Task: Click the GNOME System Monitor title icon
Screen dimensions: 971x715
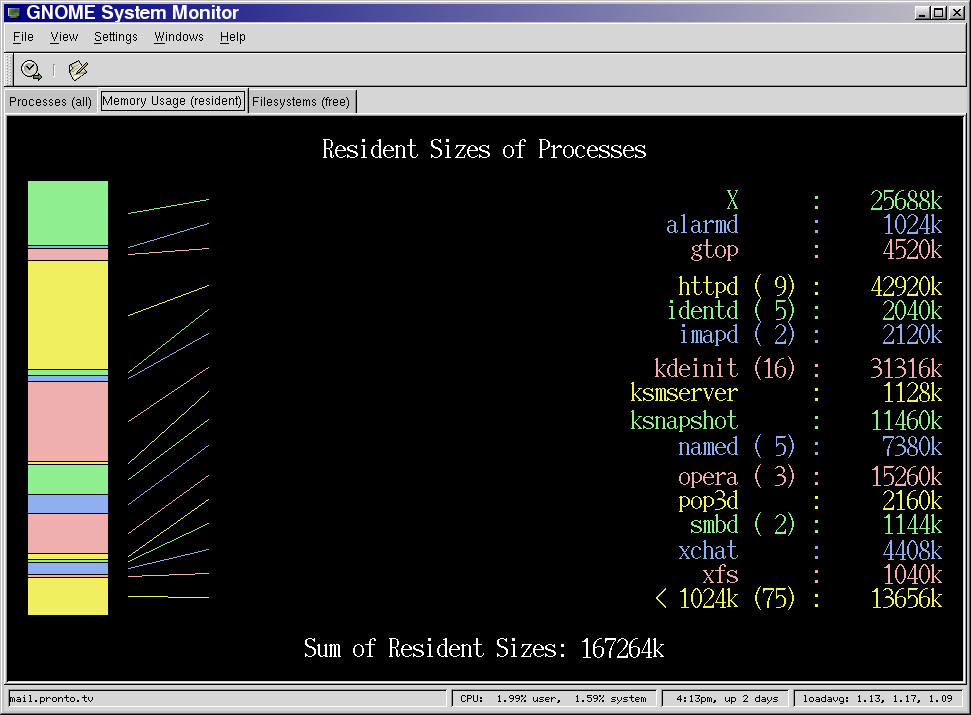Action: 14,12
